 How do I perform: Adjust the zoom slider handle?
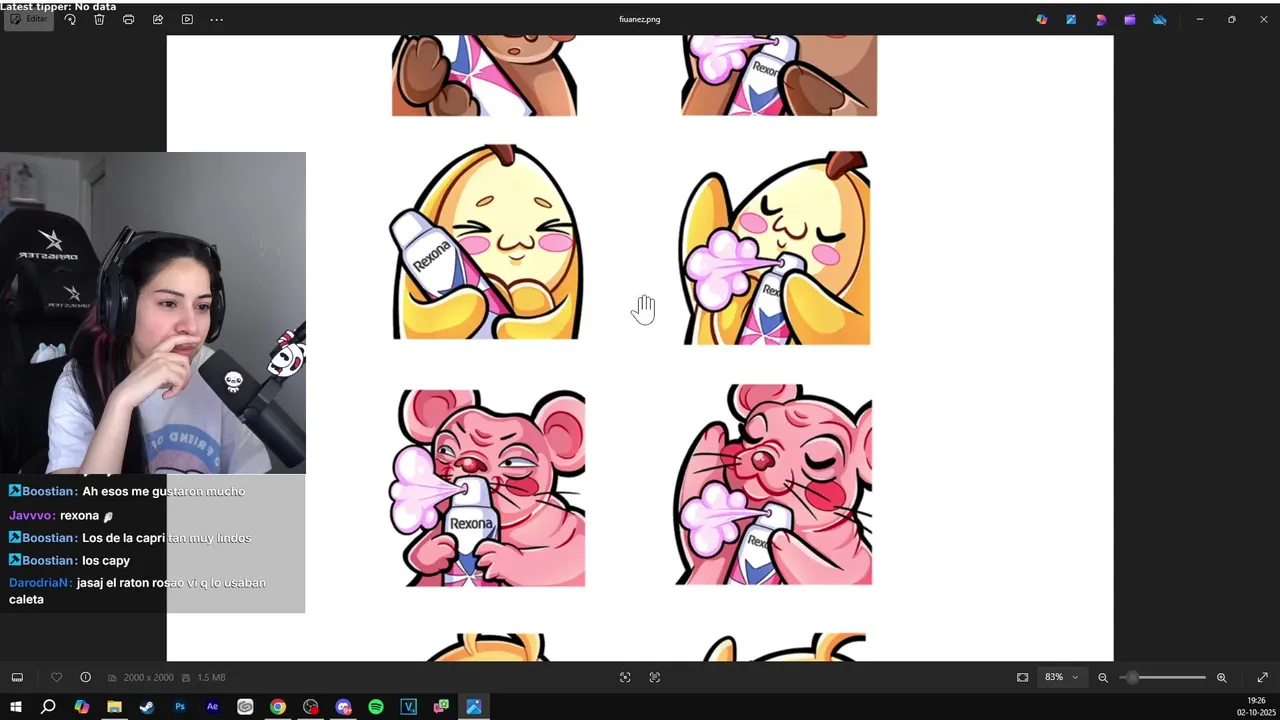click(1132, 677)
